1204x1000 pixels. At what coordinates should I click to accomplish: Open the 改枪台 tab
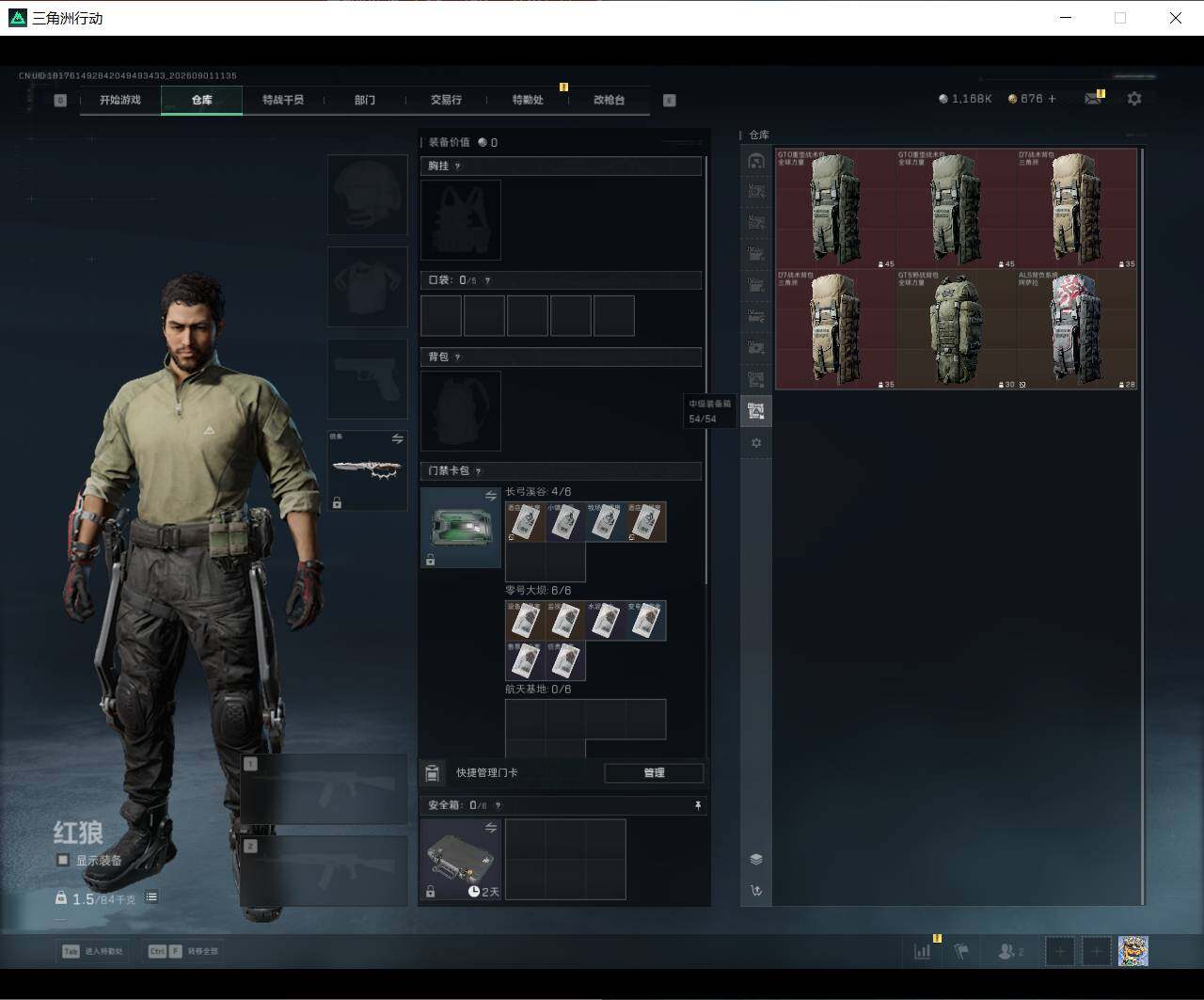[610, 100]
